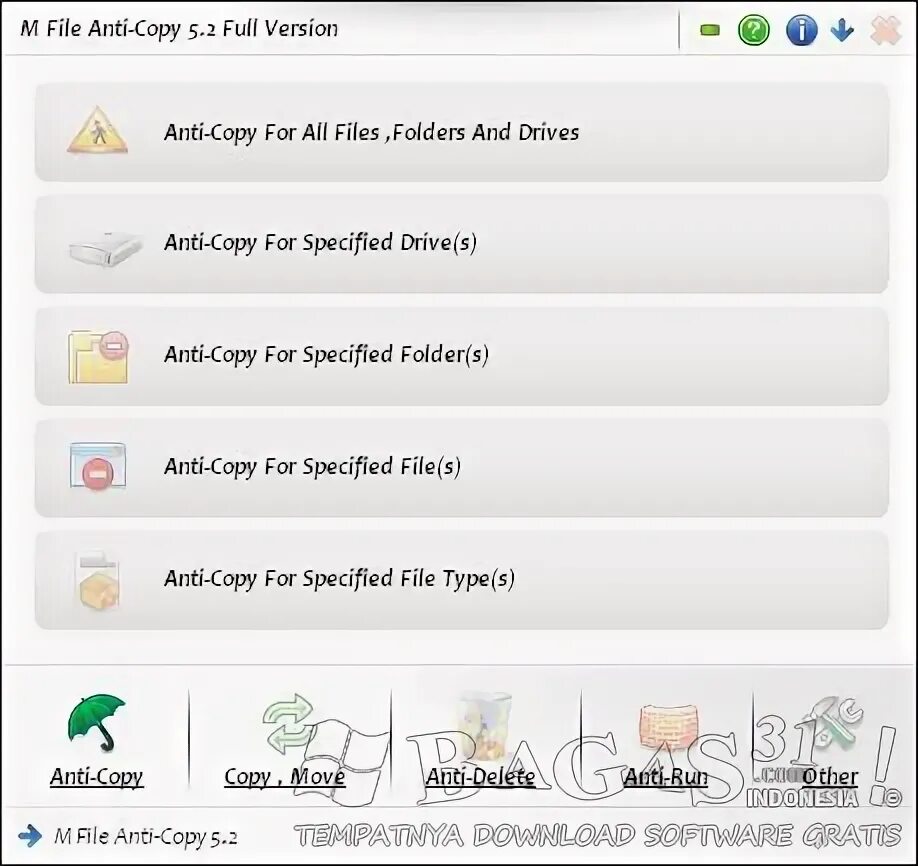
Task: Open the blue info icon
Action: [801, 30]
